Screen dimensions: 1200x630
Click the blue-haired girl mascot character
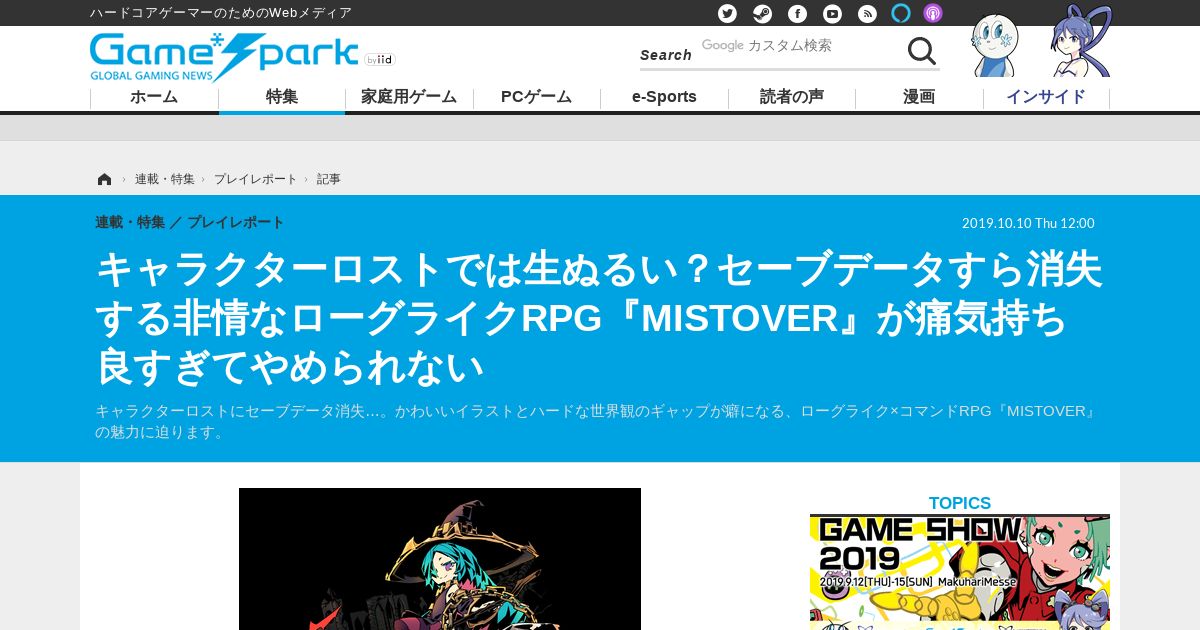tap(1081, 42)
